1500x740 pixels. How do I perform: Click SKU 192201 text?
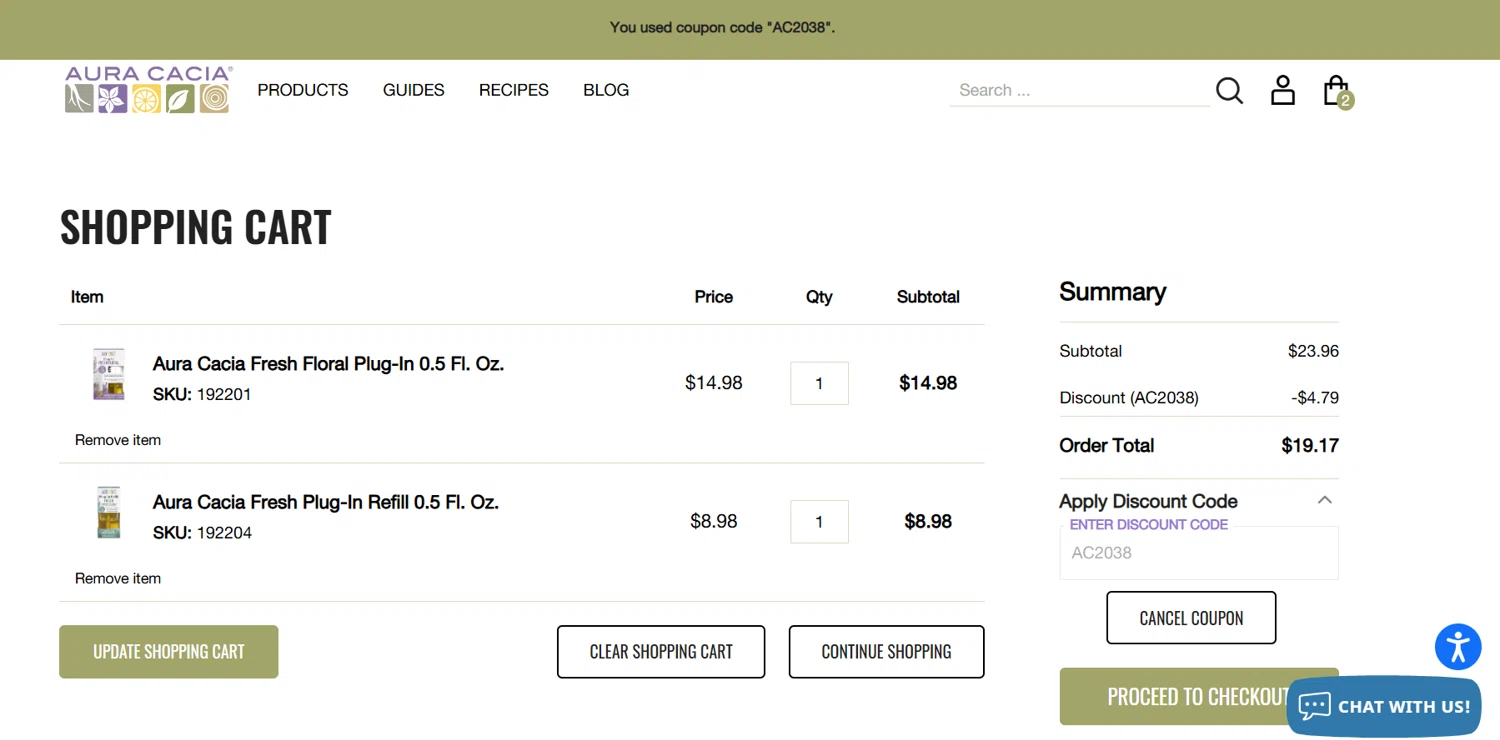(x=202, y=395)
